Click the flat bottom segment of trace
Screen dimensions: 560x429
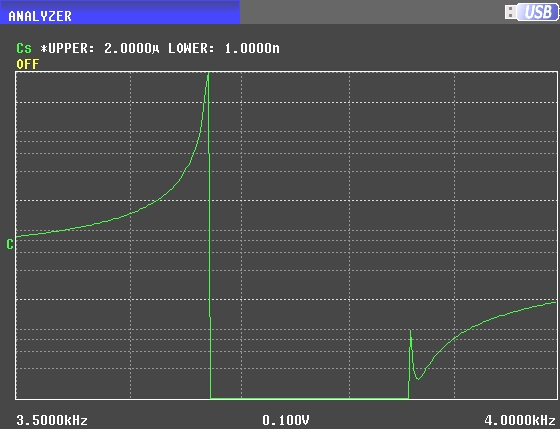(x=309, y=398)
